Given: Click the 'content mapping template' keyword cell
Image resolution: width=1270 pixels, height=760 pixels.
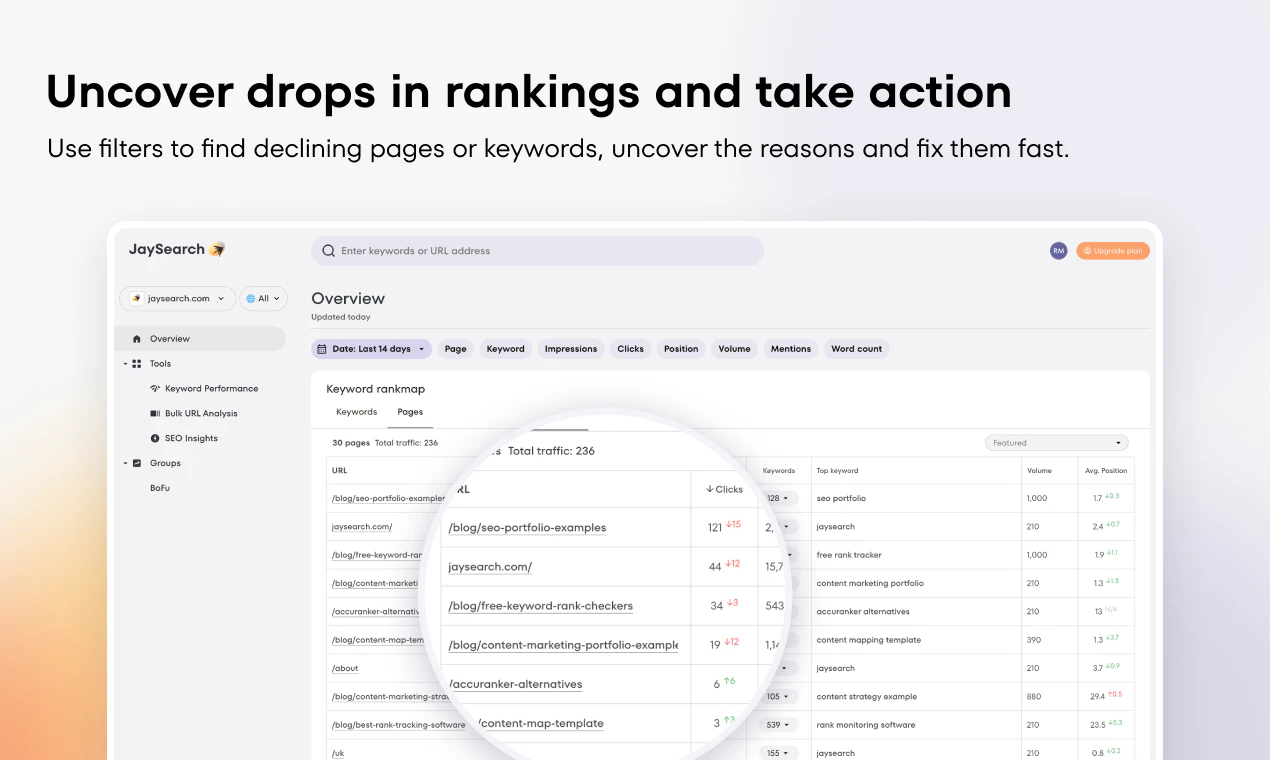Looking at the screenshot, I should [x=869, y=640].
